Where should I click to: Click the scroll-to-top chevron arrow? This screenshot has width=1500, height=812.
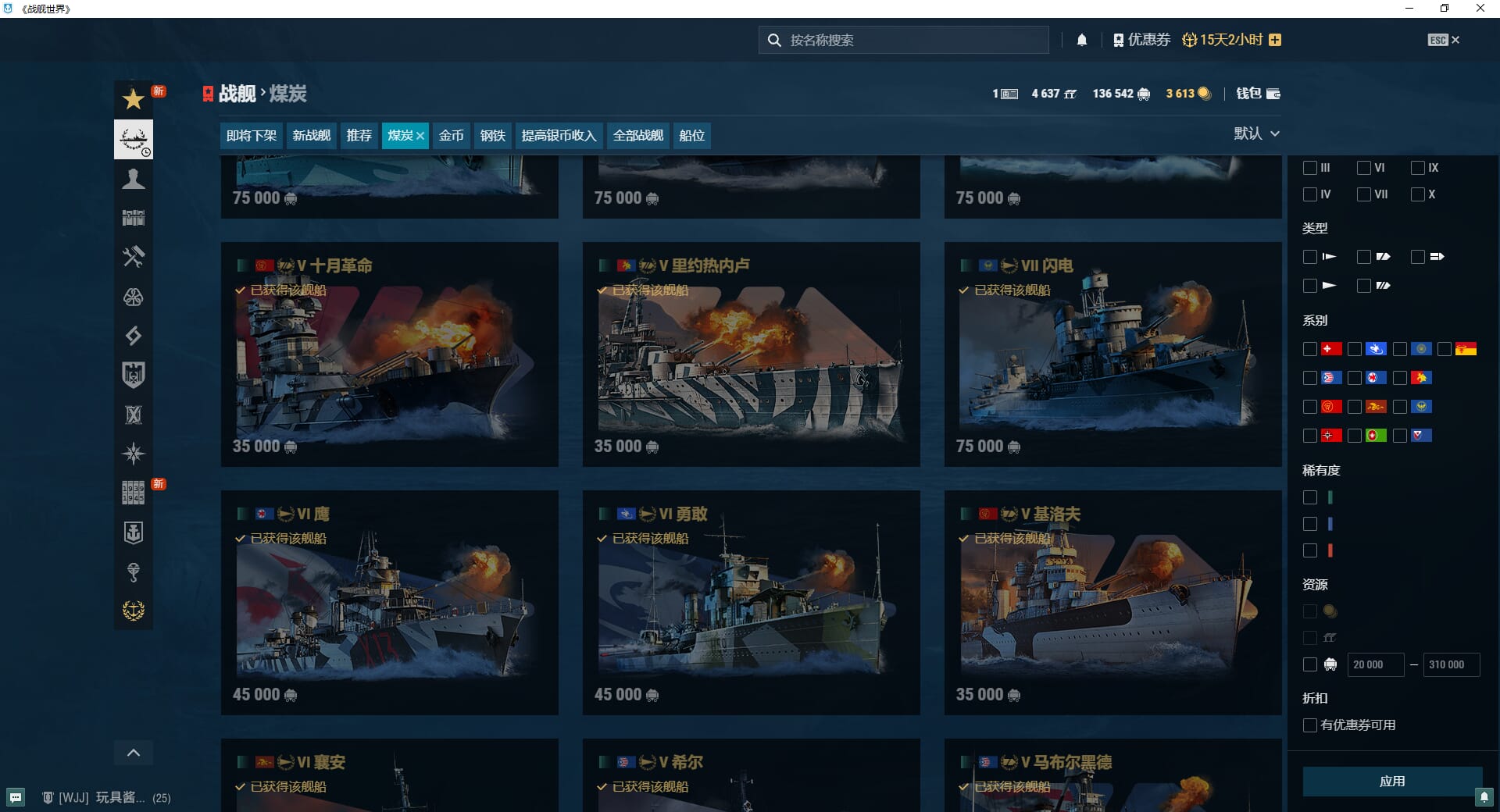tap(134, 753)
